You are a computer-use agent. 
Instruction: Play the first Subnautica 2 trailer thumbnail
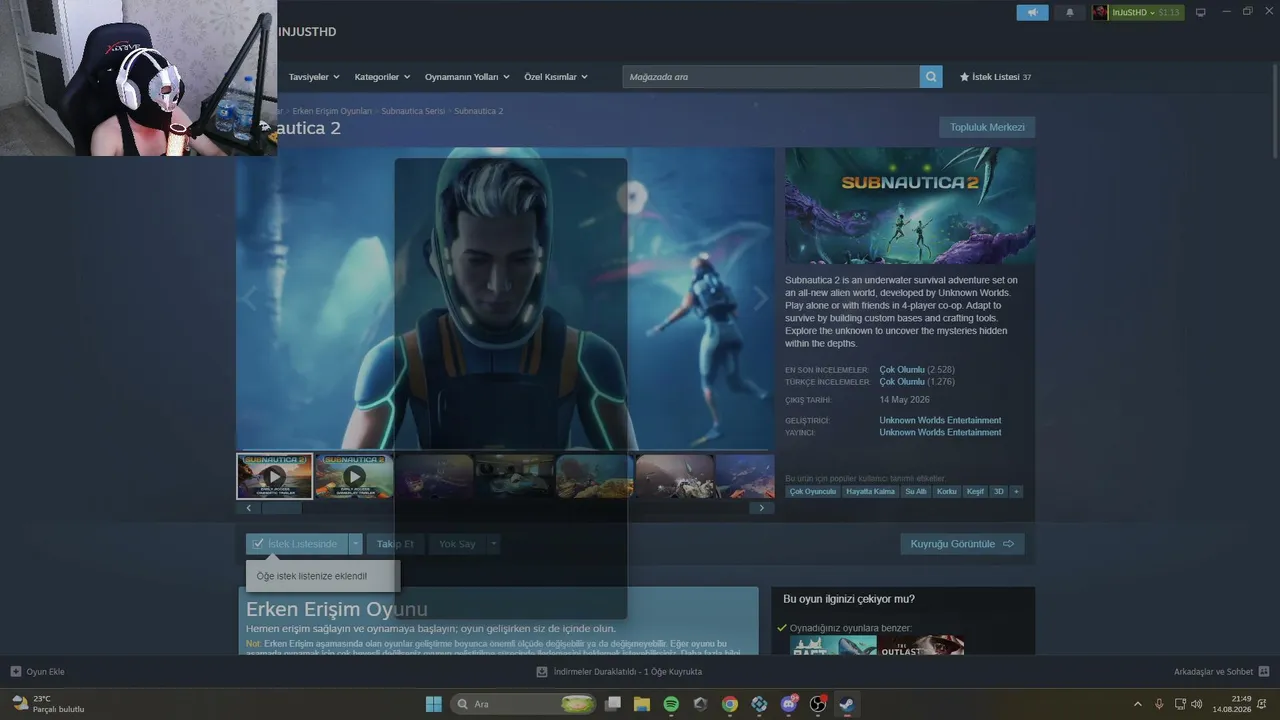coord(274,476)
